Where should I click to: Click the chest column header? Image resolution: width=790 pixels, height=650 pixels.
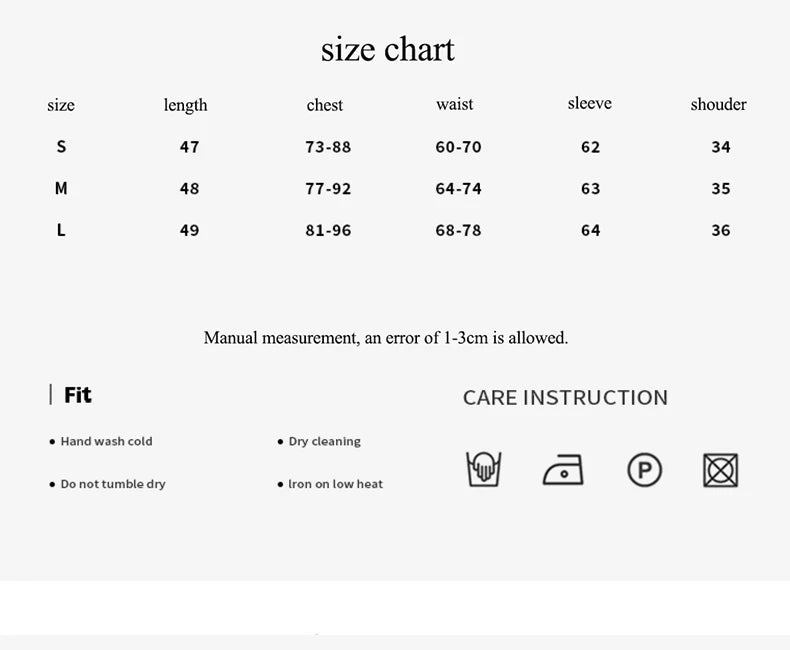[x=325, y=105]
